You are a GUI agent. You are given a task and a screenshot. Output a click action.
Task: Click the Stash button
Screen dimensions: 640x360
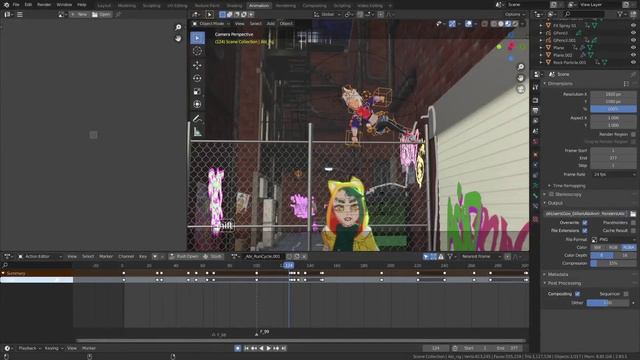point(213,256)
